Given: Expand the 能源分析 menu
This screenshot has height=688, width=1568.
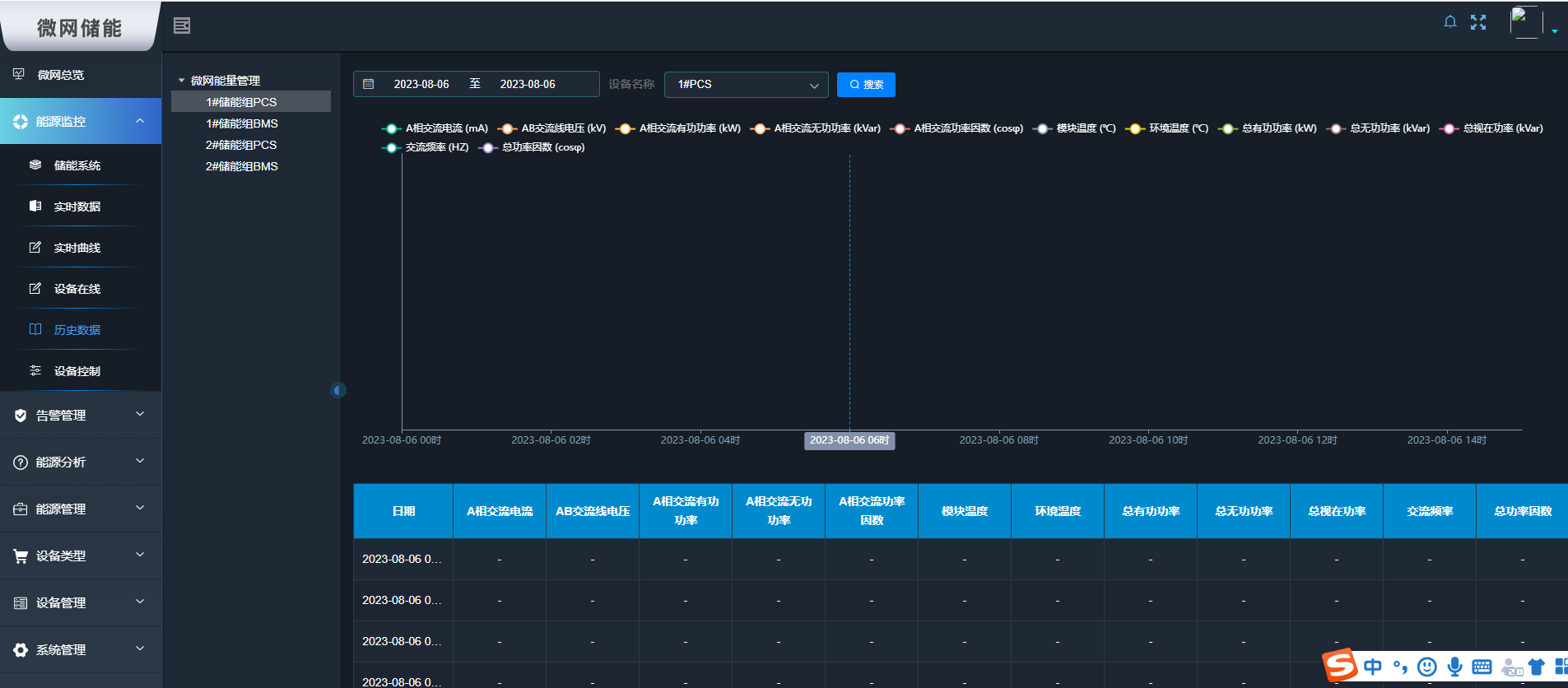Looking at the screenshot, I should [x=81, y=463].
